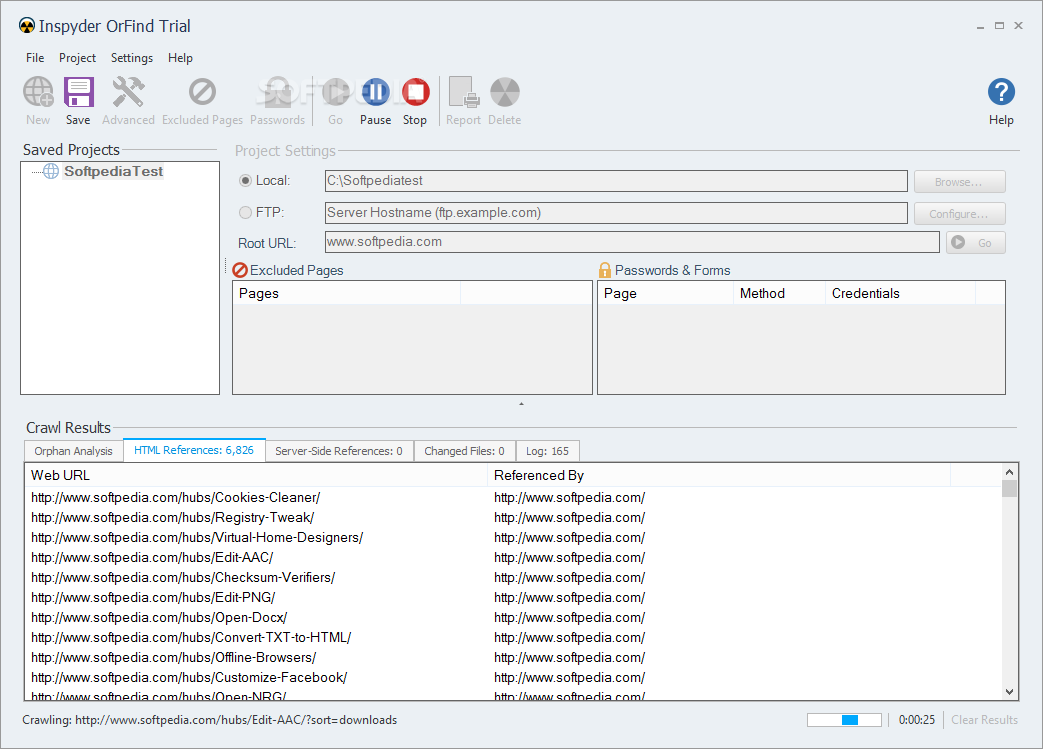
Task: Stop the crawl
Action: [415, 92]
